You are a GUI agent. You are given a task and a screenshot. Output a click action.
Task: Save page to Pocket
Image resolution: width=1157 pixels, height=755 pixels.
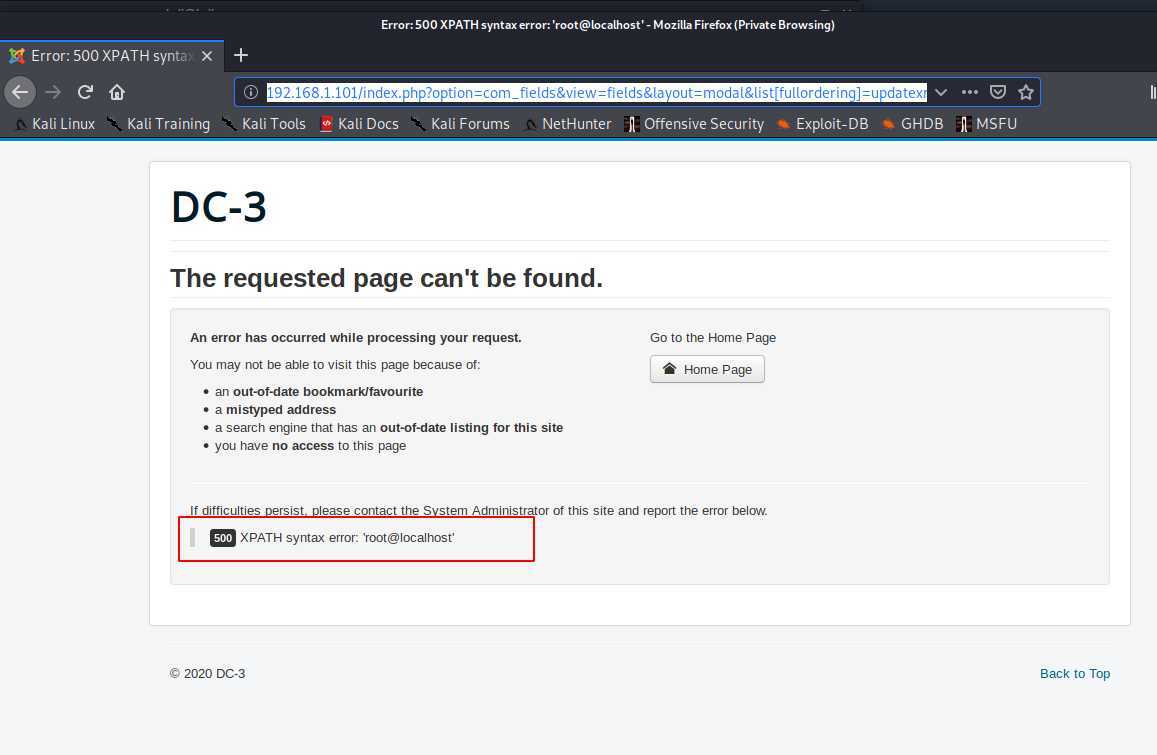(998, 92)
